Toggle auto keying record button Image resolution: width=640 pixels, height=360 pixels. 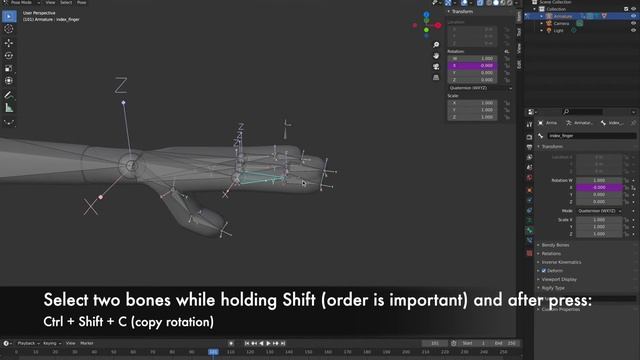[231, 343]
